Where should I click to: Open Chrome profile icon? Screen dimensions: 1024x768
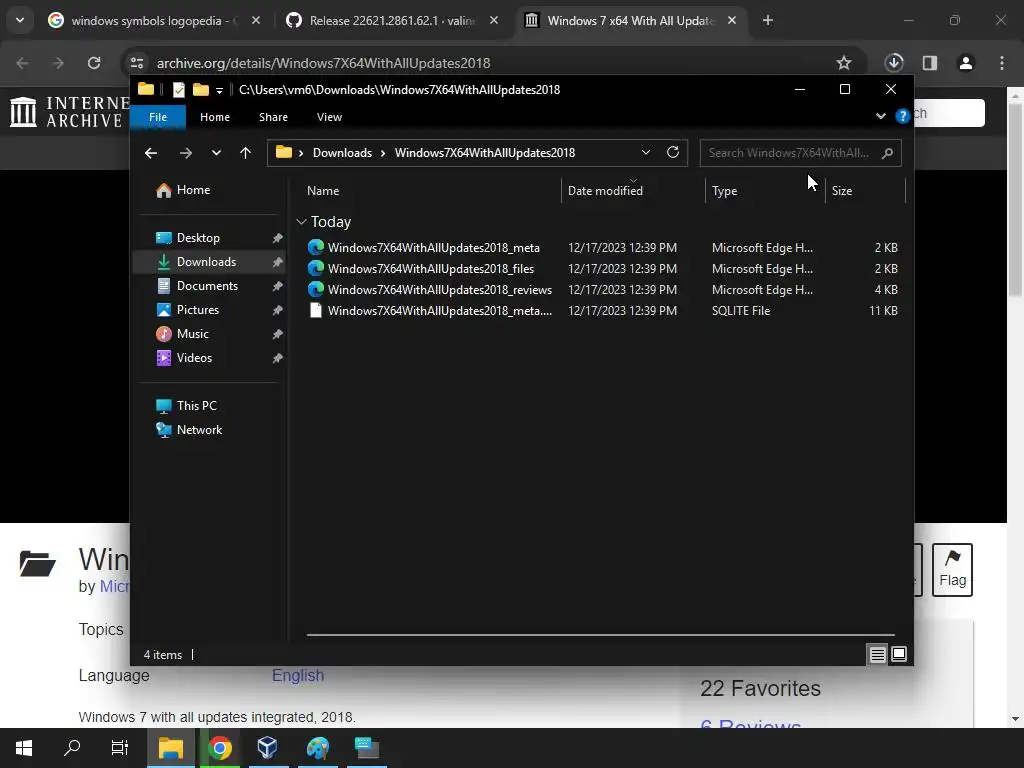tap(965, 63)
